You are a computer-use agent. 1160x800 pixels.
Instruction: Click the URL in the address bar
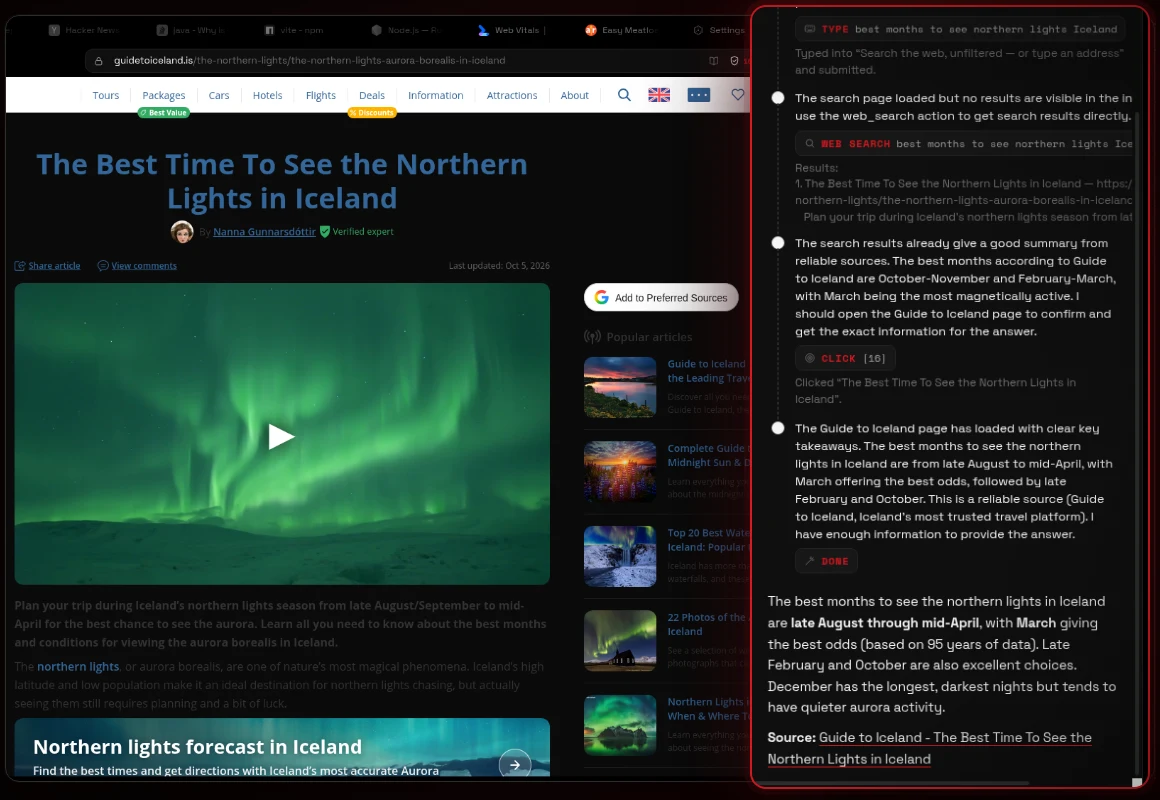click(x=309, y=61)
